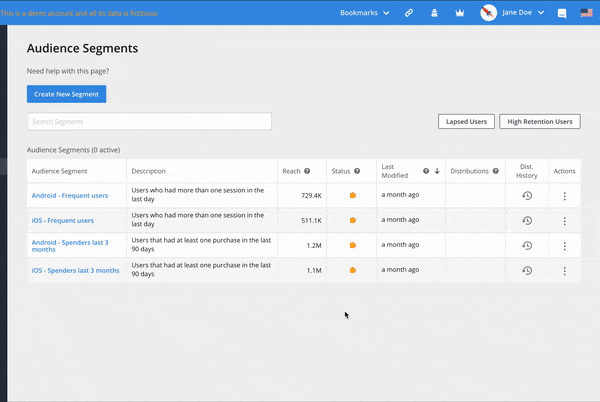The height and width of the screenshot is (402, 600).
Task: Open the link icon in top bar
Action: (x=409, y=13)
